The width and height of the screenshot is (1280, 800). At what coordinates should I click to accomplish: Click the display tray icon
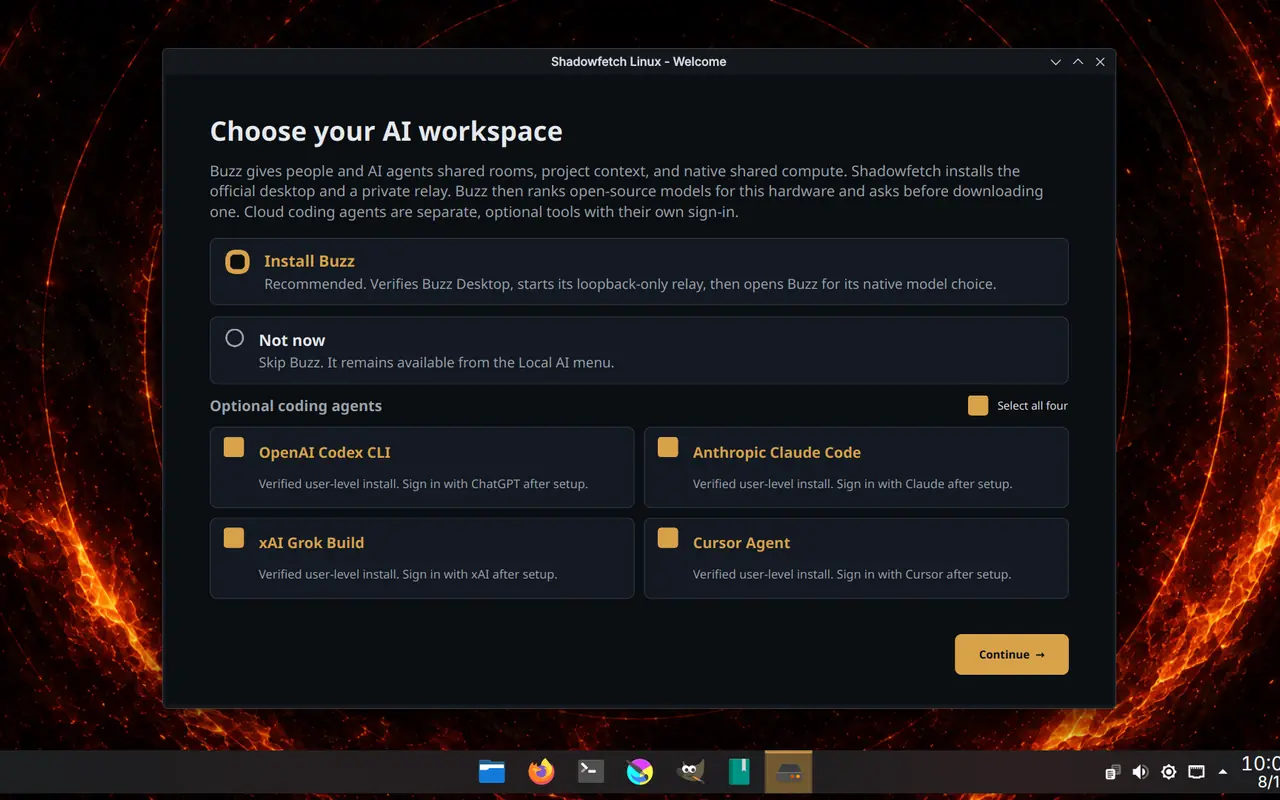click(x=1196, y=772)
